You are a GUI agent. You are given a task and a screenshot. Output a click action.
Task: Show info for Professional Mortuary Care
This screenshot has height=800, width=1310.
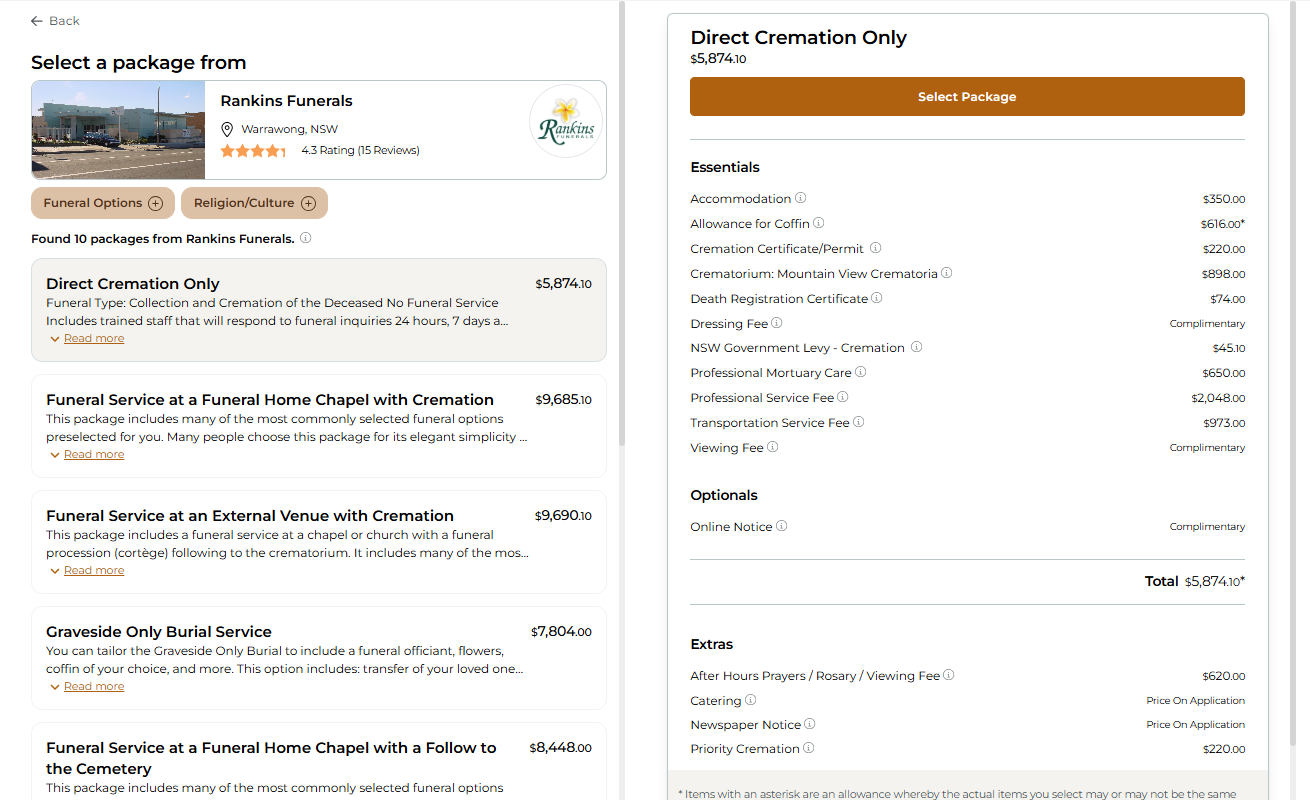pos(861,372)
